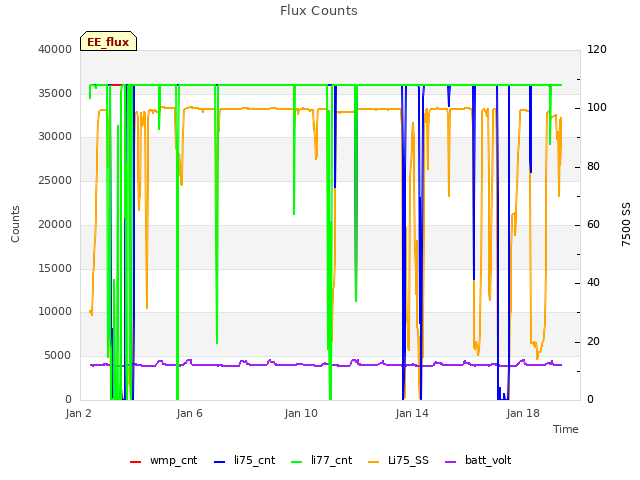
Task: Click the red wmp_cnt legend swatch
Action: point(136,462)
